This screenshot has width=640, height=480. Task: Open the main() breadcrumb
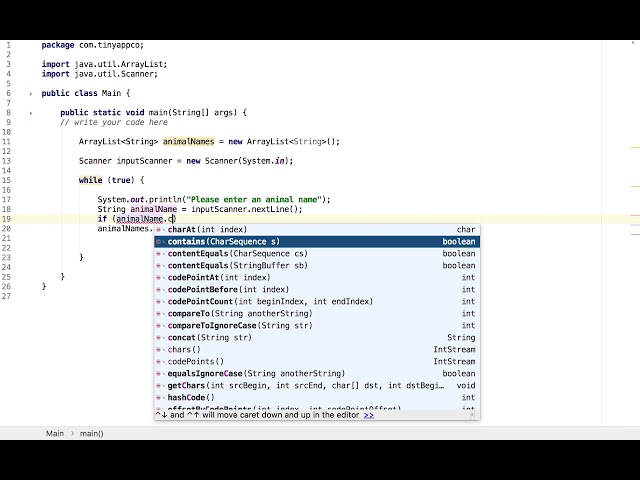tap(91, 433)
